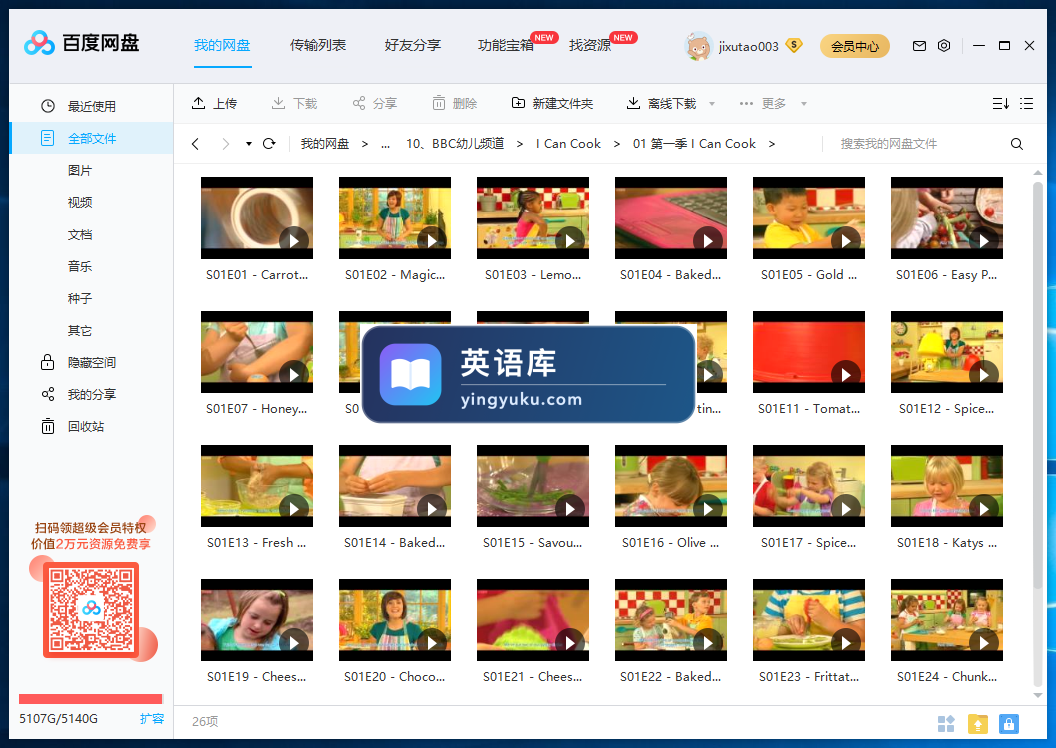The width and height of the screenshot is (1056, 748).
Task: Click username jixutao003
Action: pos(748,46)
